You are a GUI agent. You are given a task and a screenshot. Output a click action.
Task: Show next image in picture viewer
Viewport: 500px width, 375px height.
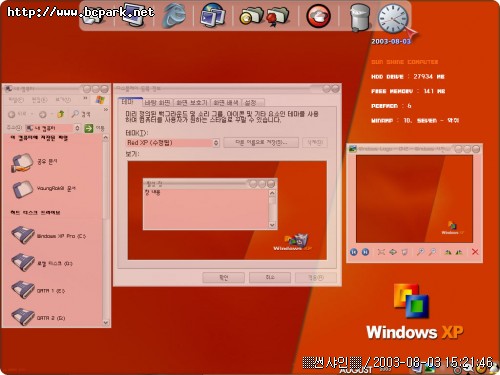pos(365,252)
